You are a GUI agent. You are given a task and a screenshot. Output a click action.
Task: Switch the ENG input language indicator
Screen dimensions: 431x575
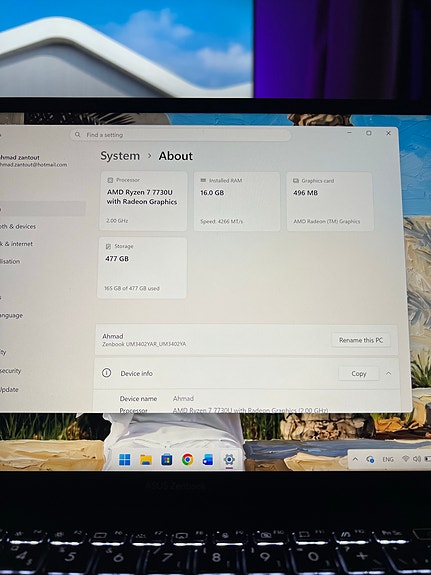(388, 459)
